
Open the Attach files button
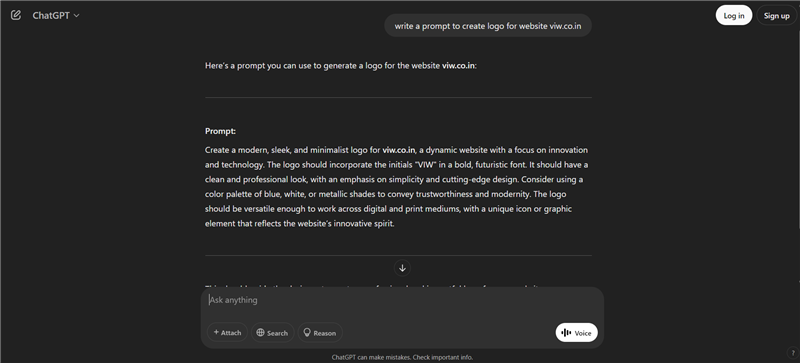click(x=227, y=332)
